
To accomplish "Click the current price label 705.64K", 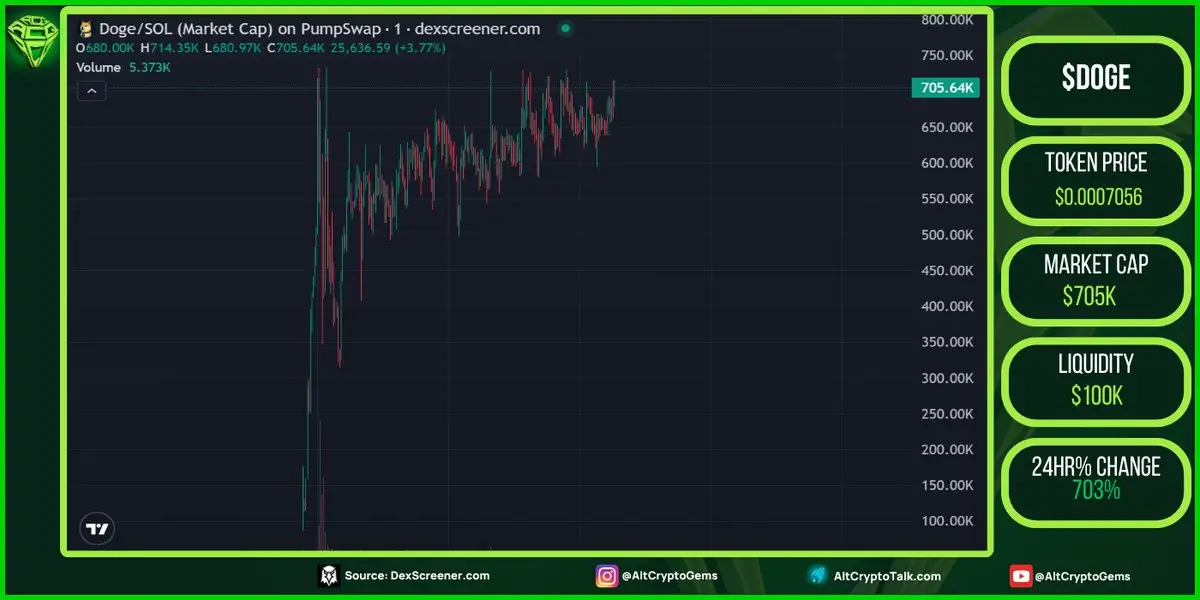I will pos(946,88).
